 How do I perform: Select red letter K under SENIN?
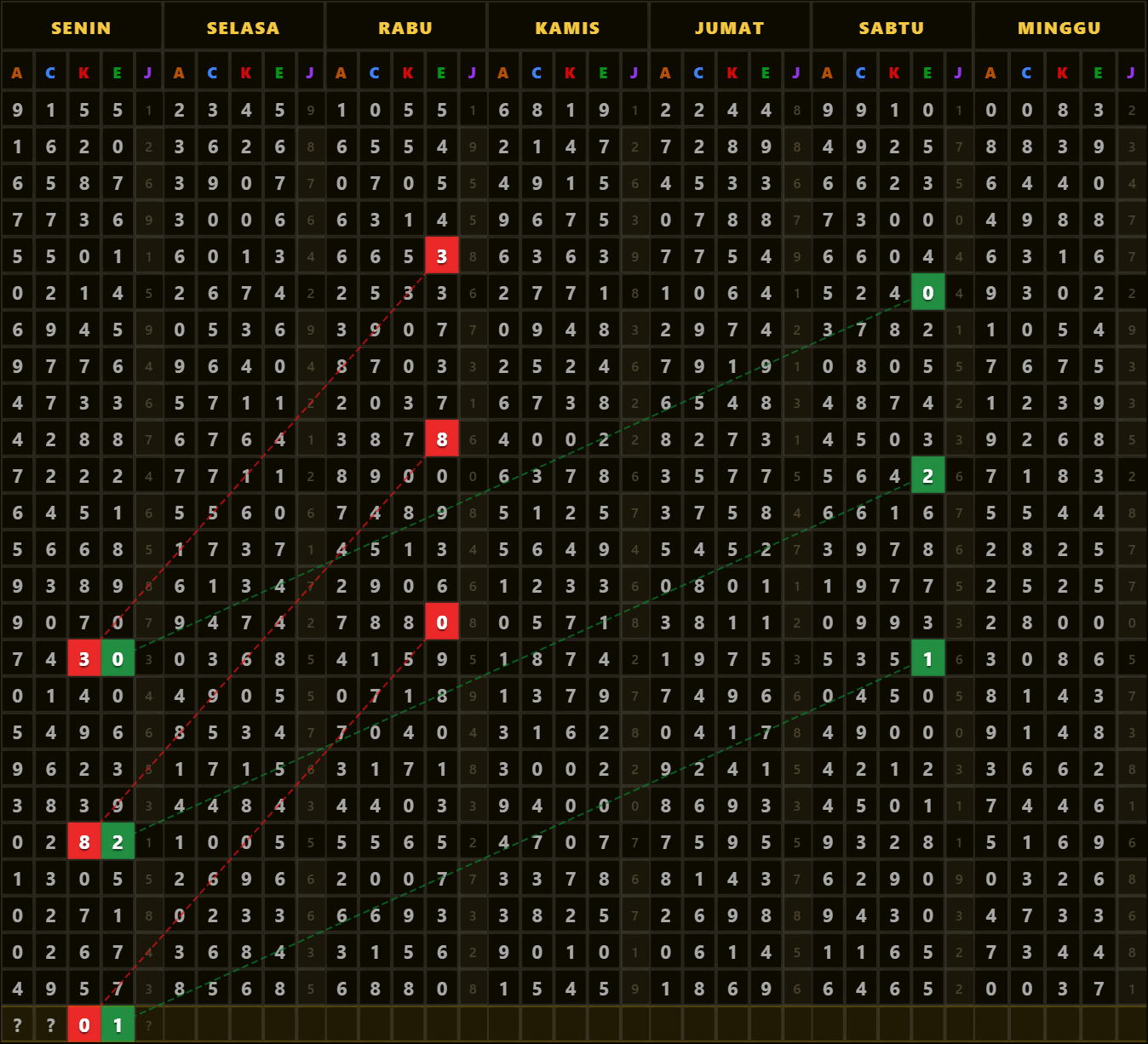tap(83, 73)
